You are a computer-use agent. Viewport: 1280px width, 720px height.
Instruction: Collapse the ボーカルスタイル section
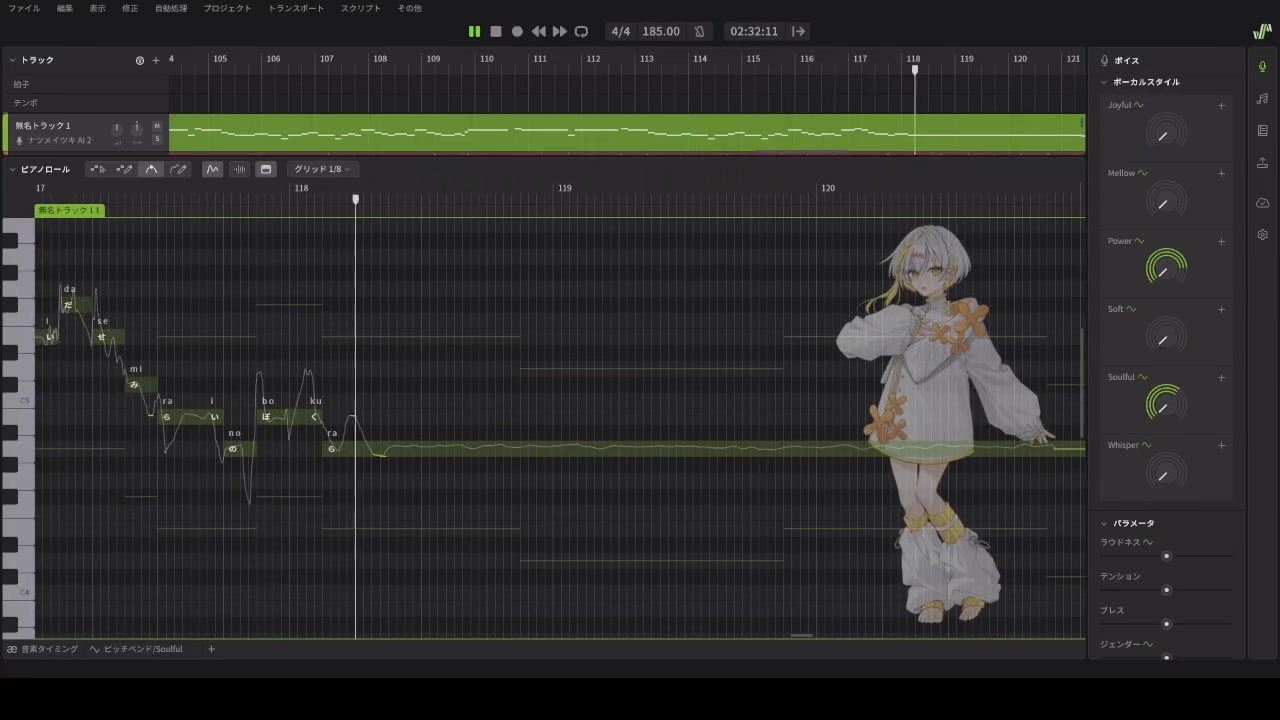[x=1104, y=82]
